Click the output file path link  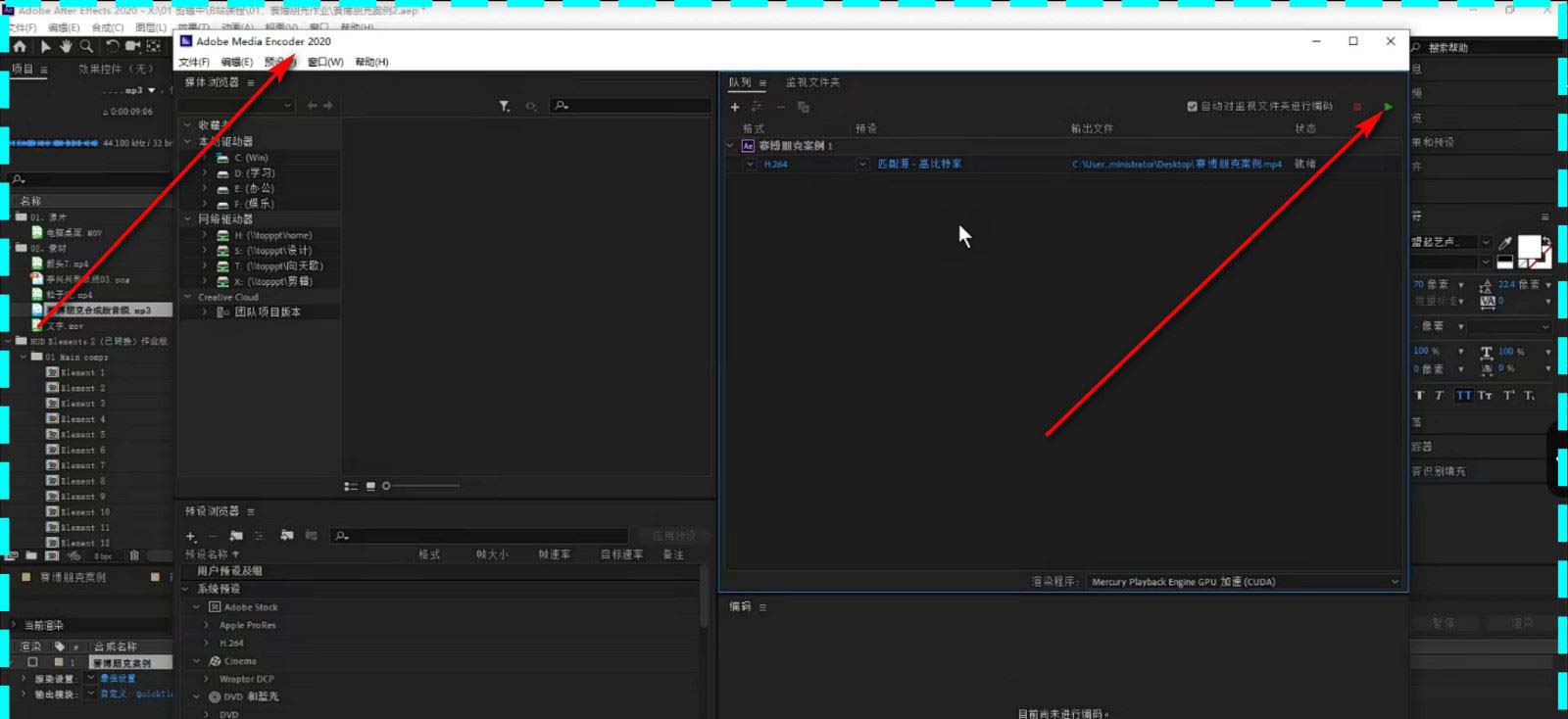(x=1177, y=165)
